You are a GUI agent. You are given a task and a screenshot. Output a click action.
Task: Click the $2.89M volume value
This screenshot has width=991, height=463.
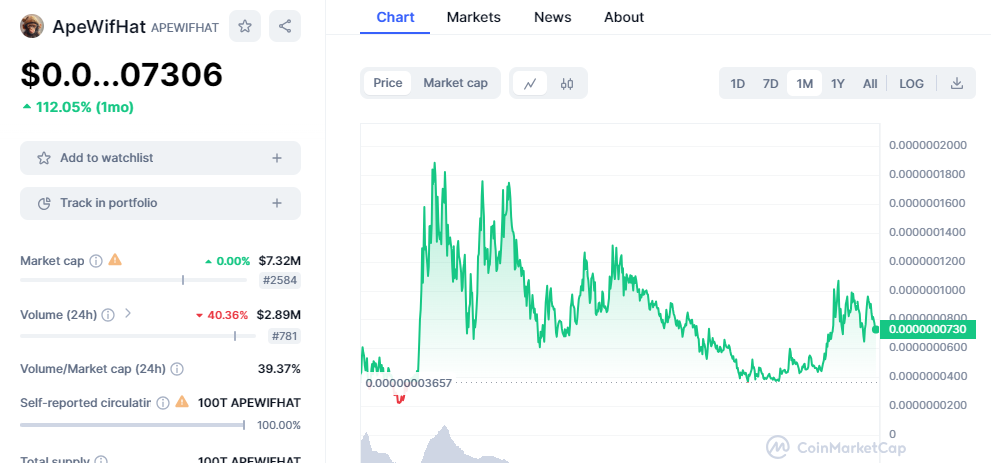tap(279, 315)
